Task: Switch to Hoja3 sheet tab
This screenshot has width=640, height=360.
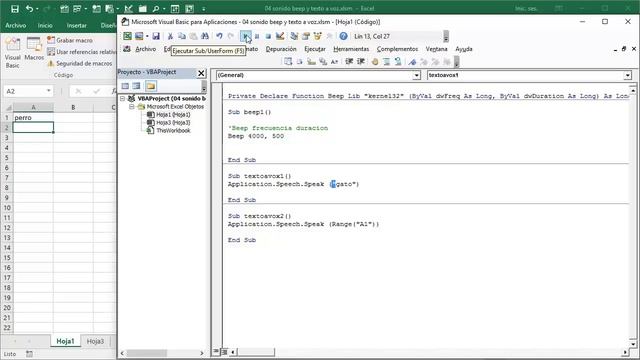Action: coord(95,341)
